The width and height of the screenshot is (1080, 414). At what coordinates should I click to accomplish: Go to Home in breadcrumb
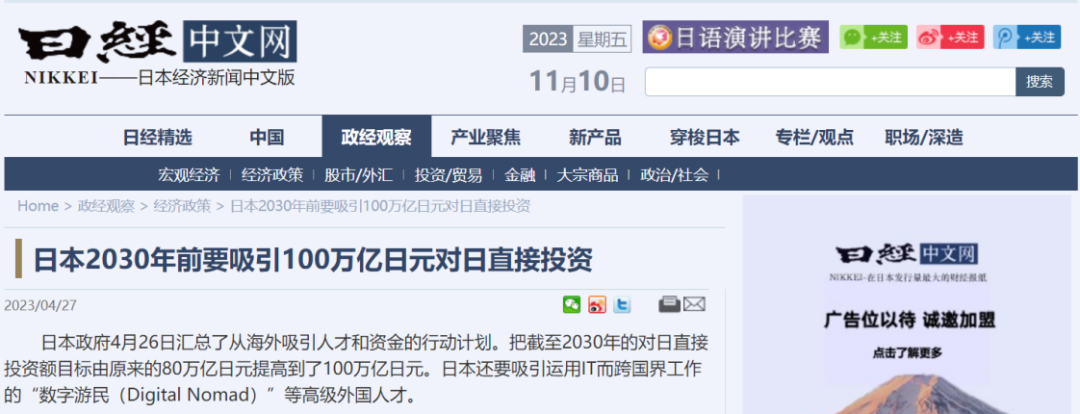(38, 206)
